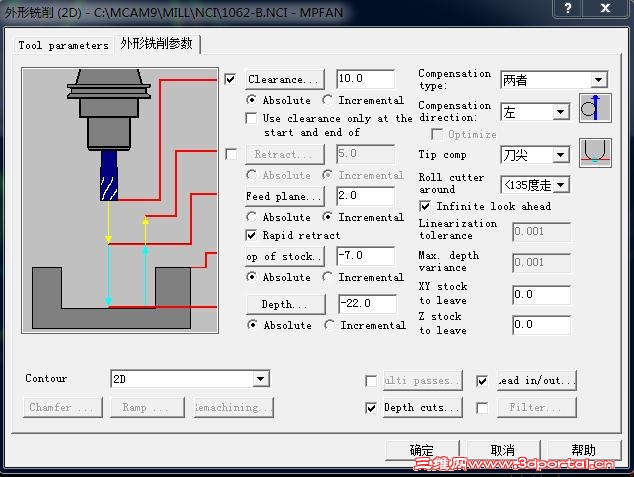
Task: Click the Depth... button
Action: [x=285, y=304]
